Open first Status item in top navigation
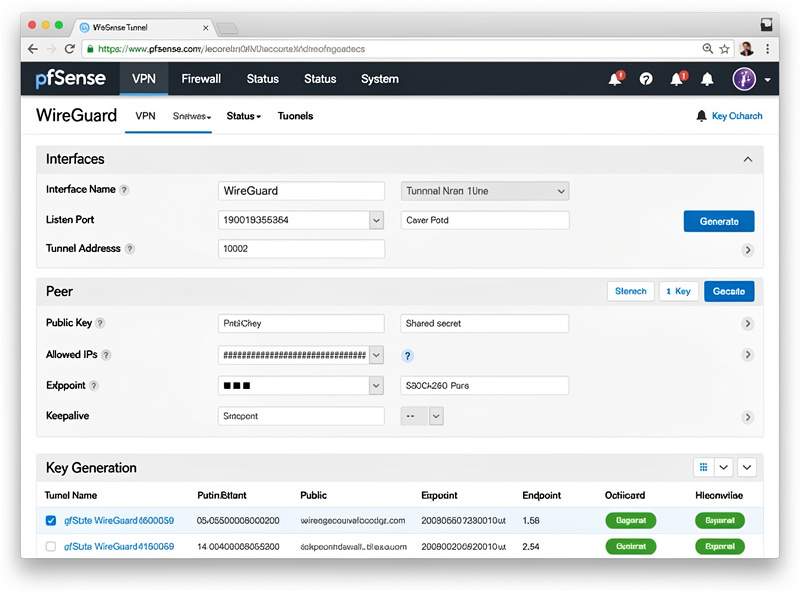The image size is (800, 592). point(263,79)
